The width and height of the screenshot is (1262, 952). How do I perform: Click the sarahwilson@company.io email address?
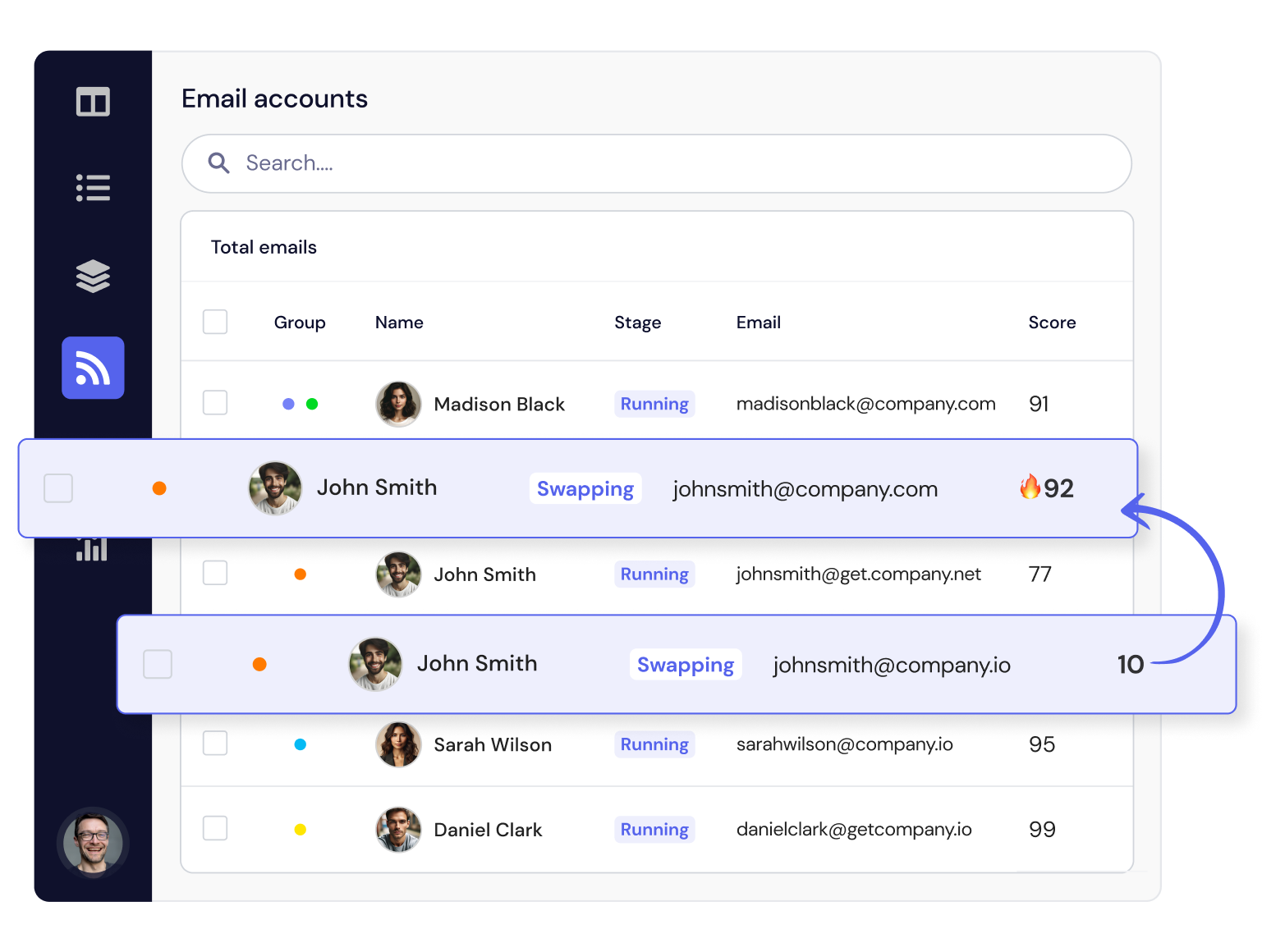click(845, 744)
